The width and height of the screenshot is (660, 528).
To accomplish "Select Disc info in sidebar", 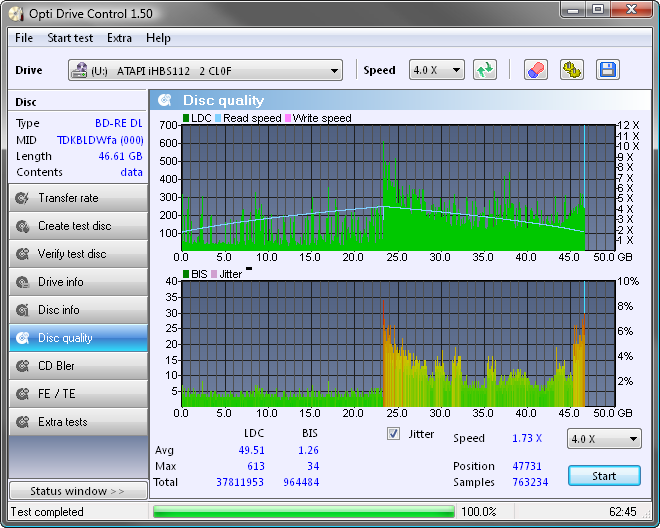I will click(x=78, y=310).
